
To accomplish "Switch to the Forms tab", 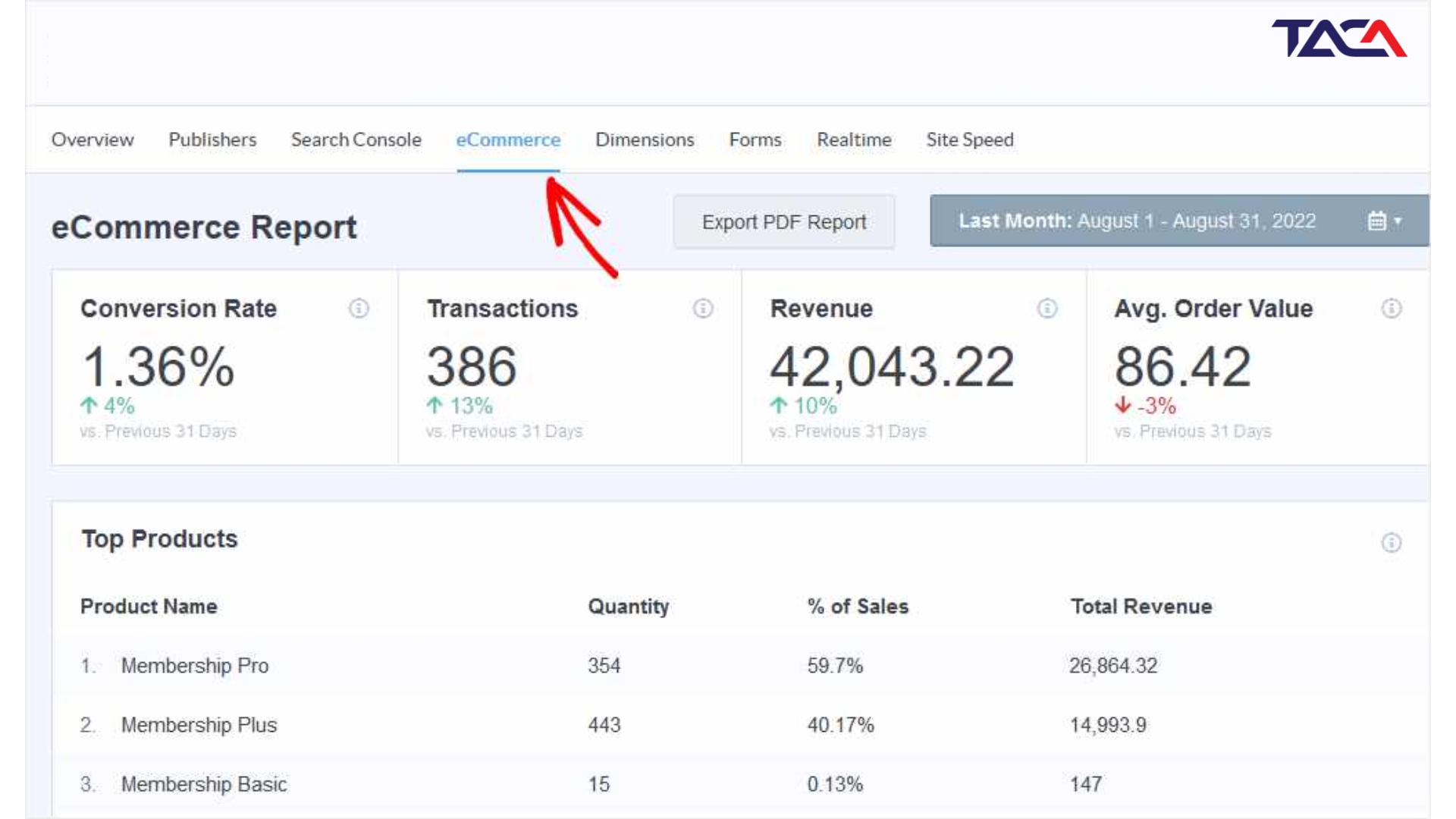I will point(755,140).
